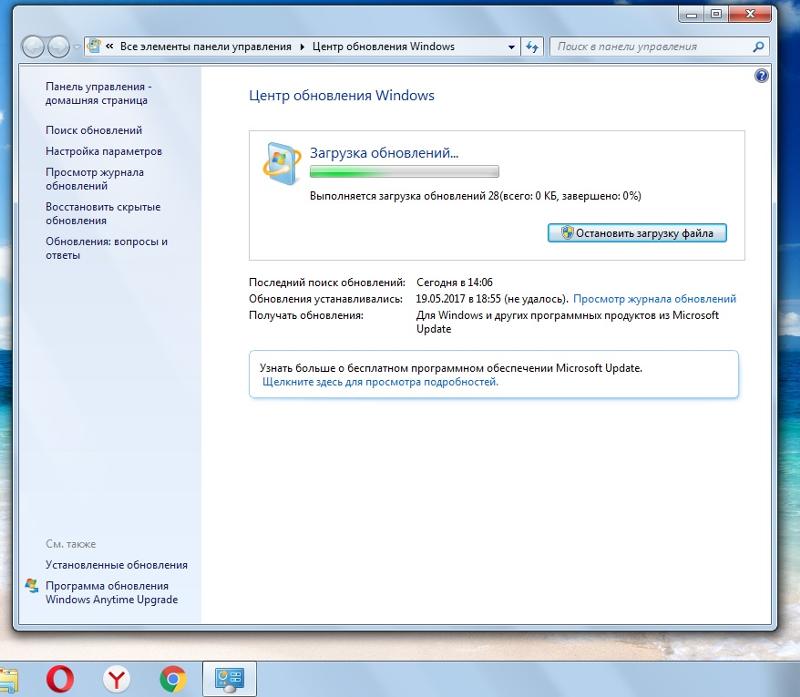Open Установленные обновления
Screen dimensions: 800x697
tap(116, 565)
